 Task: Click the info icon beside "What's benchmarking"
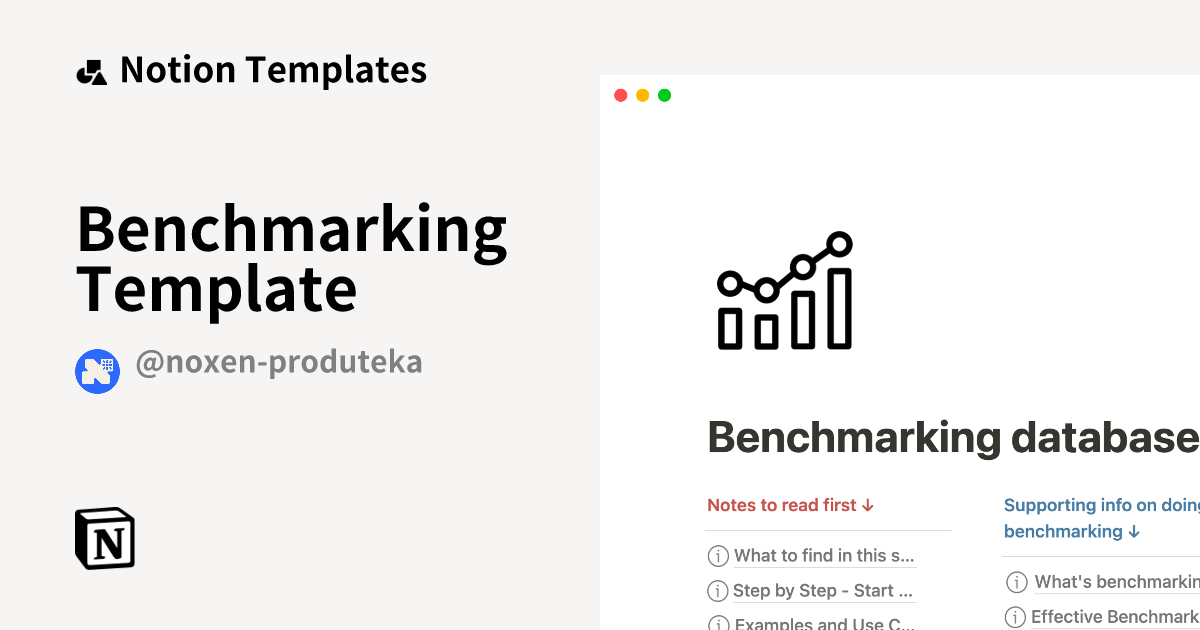tap(1016, 581)
